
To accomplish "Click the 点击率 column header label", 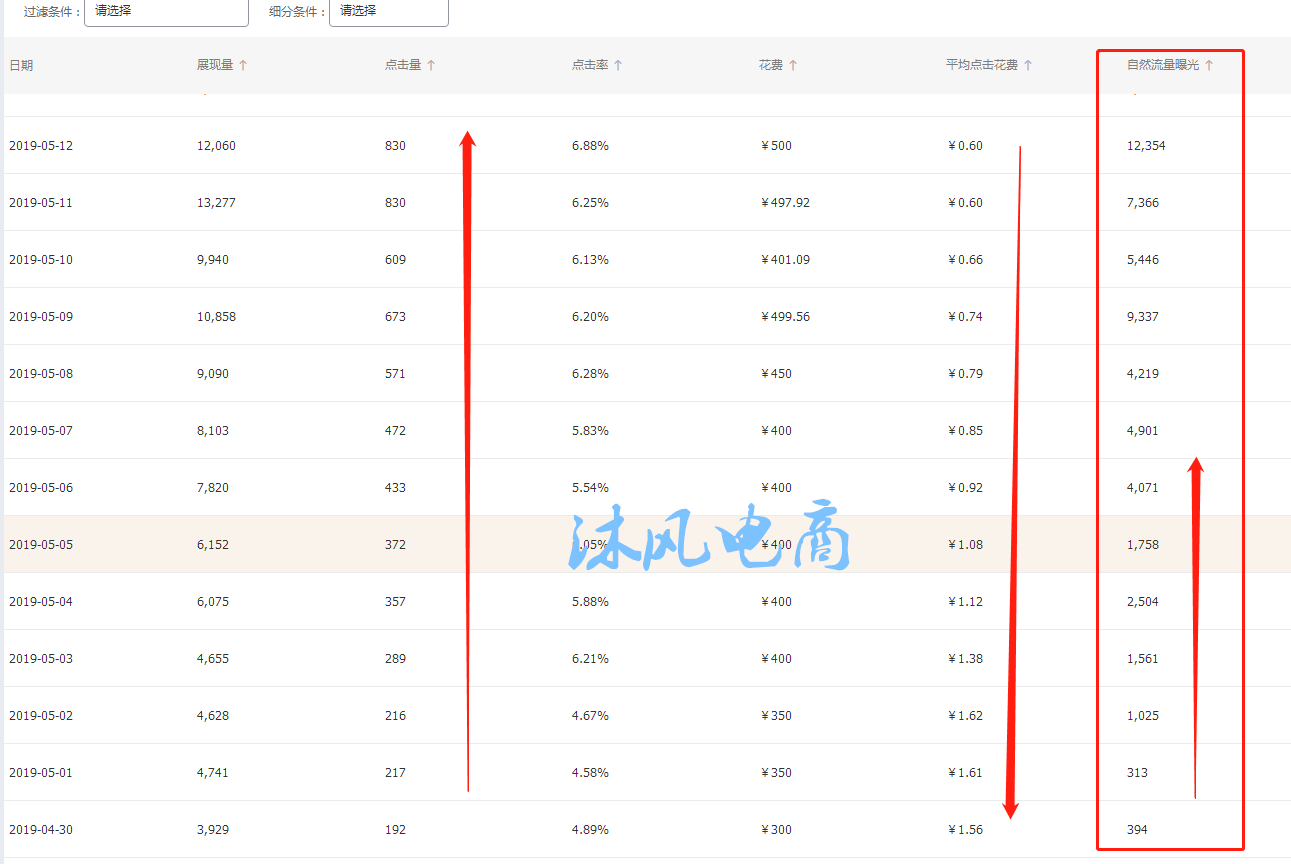I will click(590, 65).
